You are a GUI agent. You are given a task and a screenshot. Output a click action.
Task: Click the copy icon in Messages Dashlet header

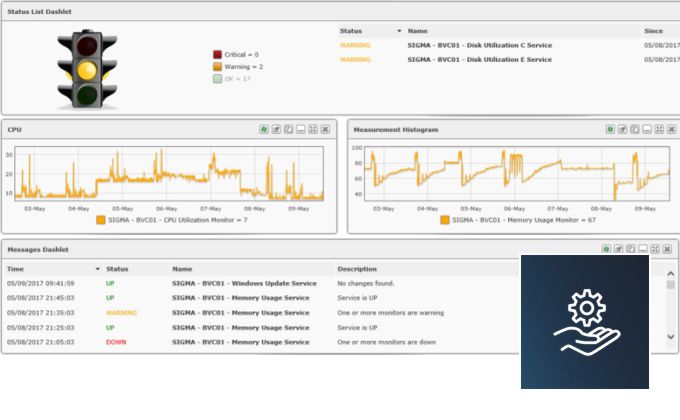631,249
